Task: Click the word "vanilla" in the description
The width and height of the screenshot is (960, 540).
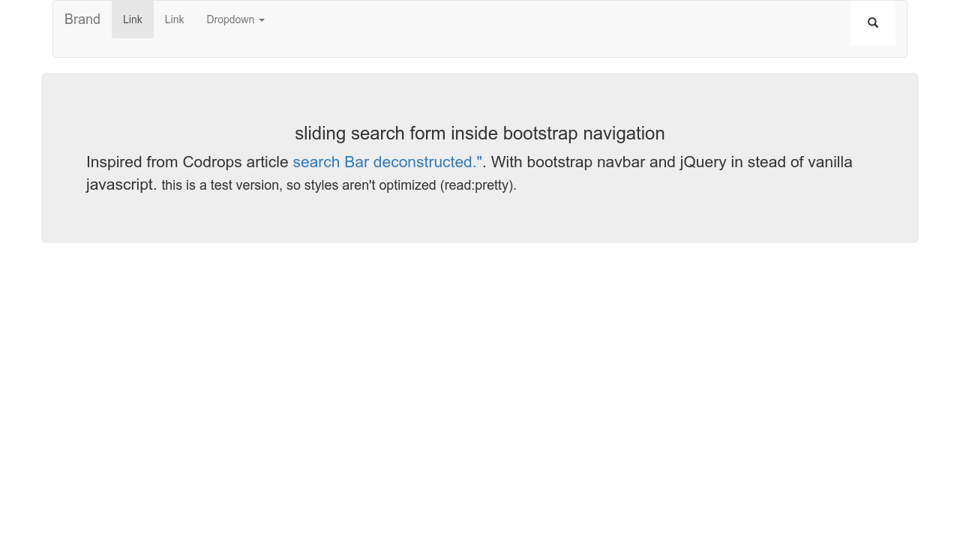Action: (829, 162)
